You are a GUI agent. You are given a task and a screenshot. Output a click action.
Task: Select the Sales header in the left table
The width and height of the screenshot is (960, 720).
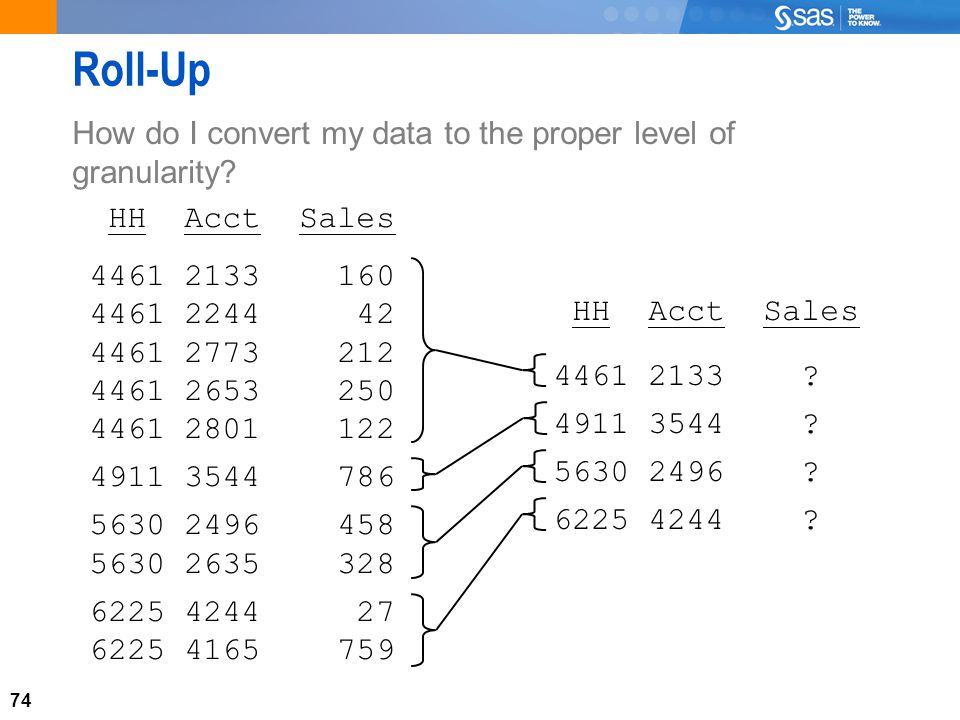coord(347,220)
